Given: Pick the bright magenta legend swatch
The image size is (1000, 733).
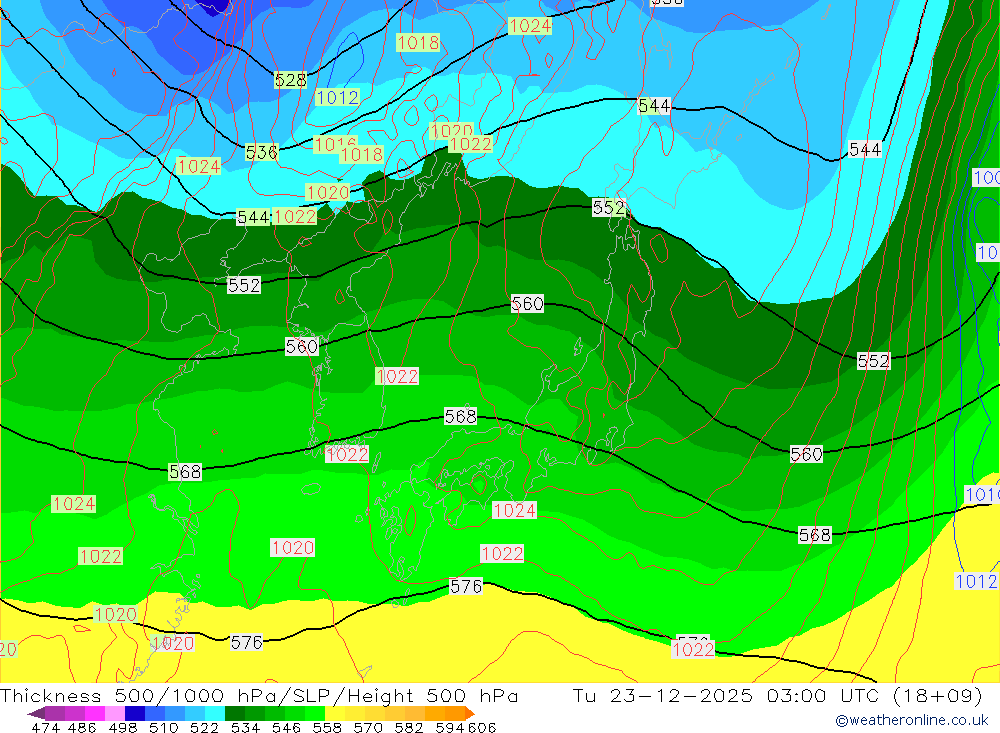Looking at the screenshot, I should pos(94,713).
